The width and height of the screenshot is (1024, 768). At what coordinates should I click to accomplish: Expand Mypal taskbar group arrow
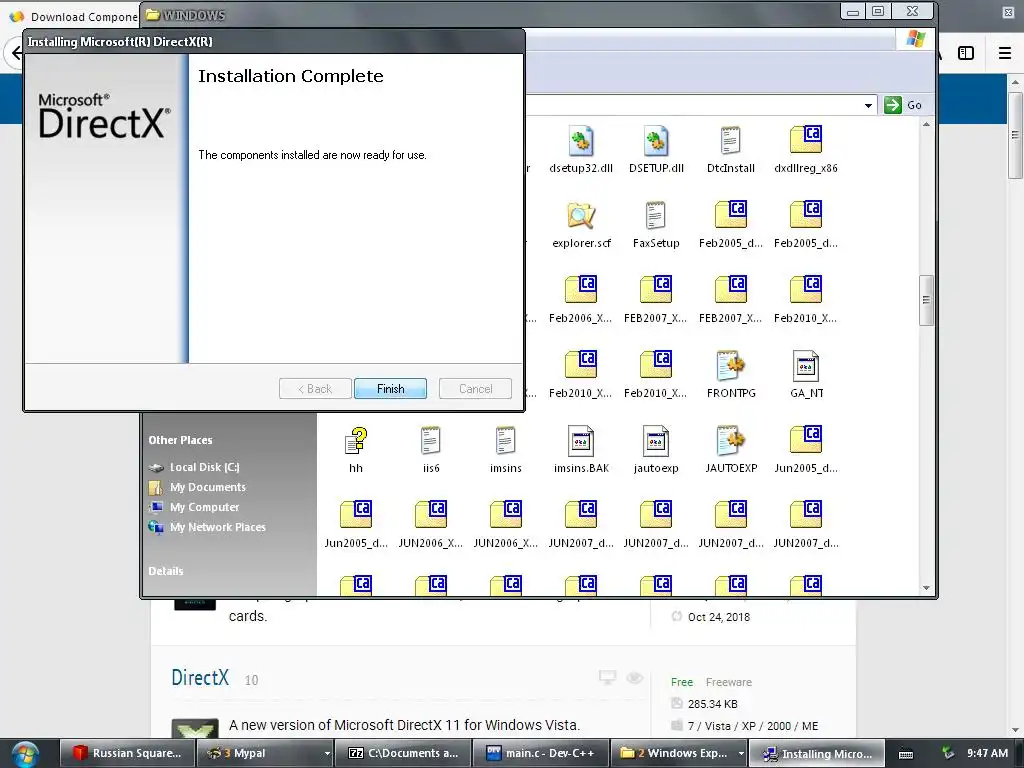(327, 754)
